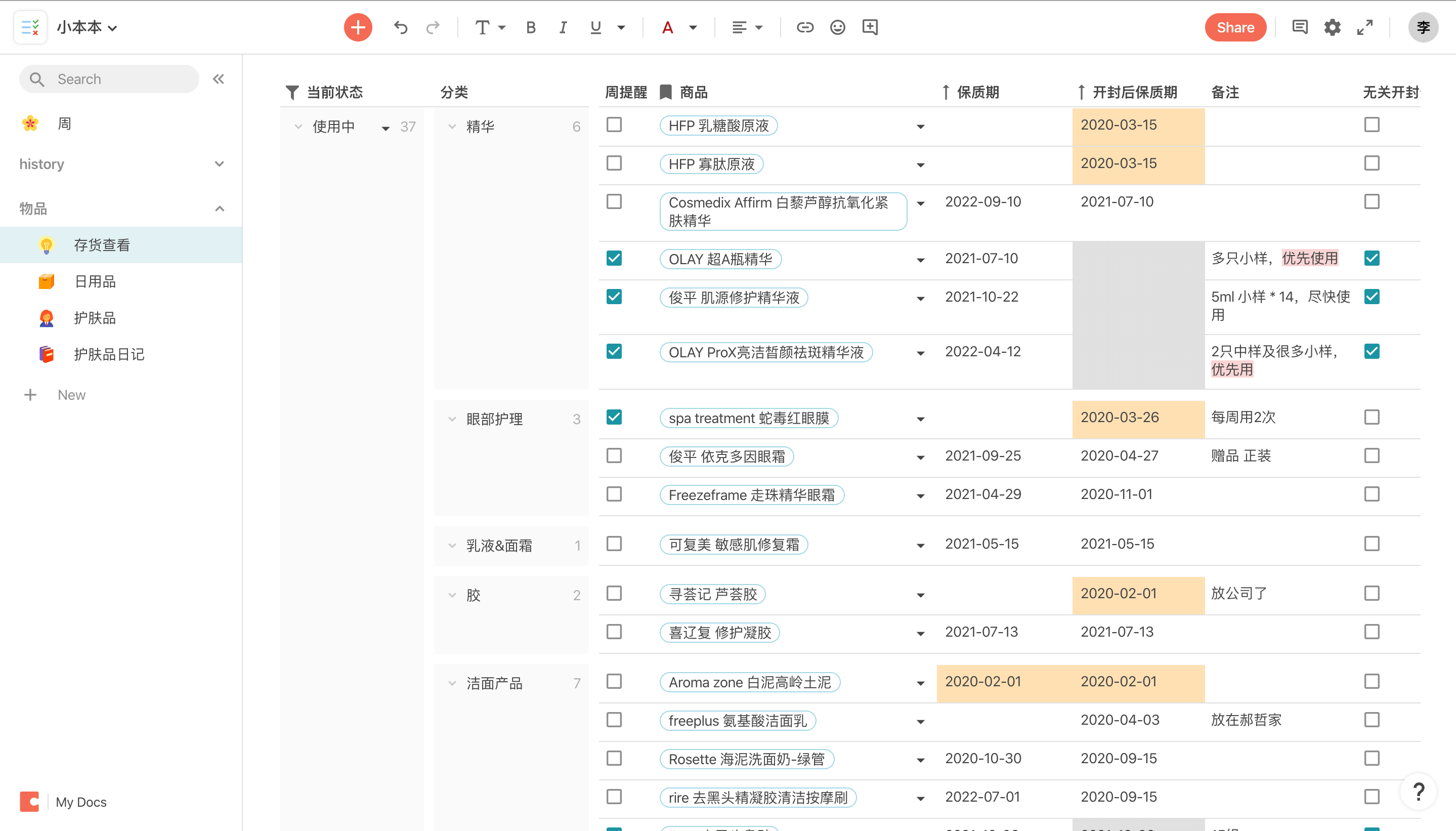This screenshot has width=1456, height=831.
Task: Uncheck 无关开封 for OLAY ProX row
Action: coord(1372,352)
